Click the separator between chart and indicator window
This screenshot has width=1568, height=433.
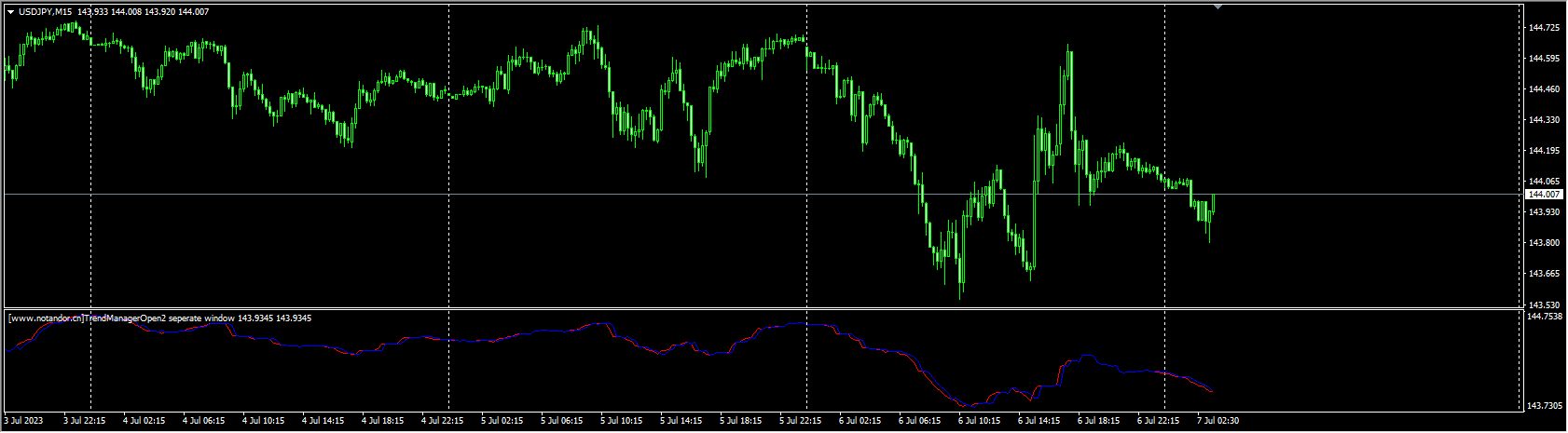point(764,308)
